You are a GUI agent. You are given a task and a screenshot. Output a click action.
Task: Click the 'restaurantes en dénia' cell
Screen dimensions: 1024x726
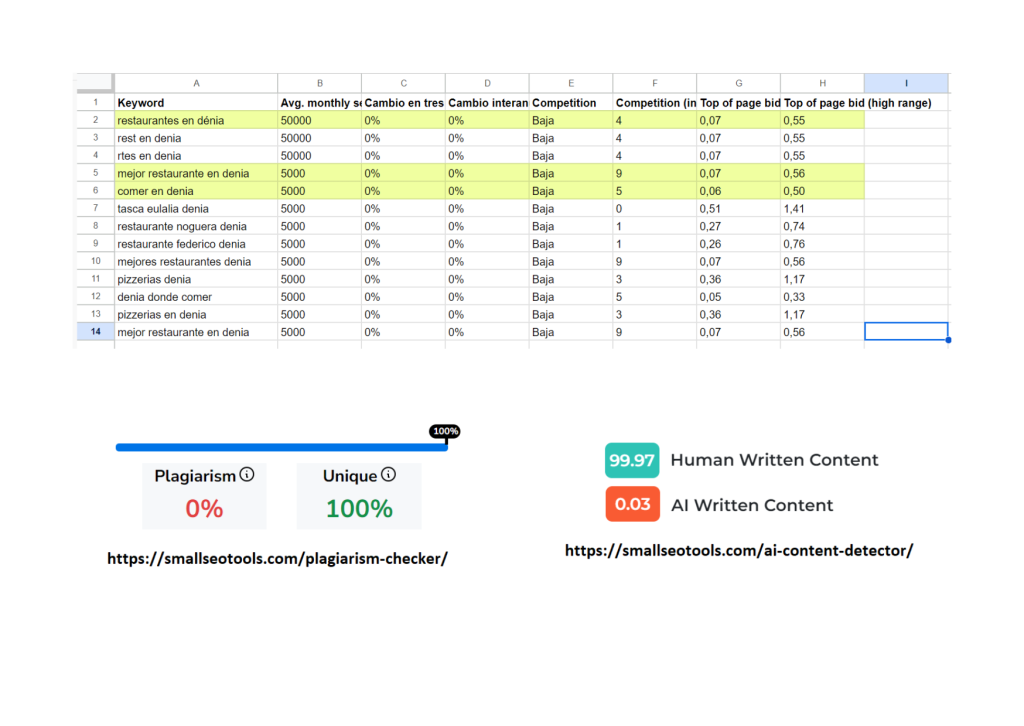pos(196,120)
